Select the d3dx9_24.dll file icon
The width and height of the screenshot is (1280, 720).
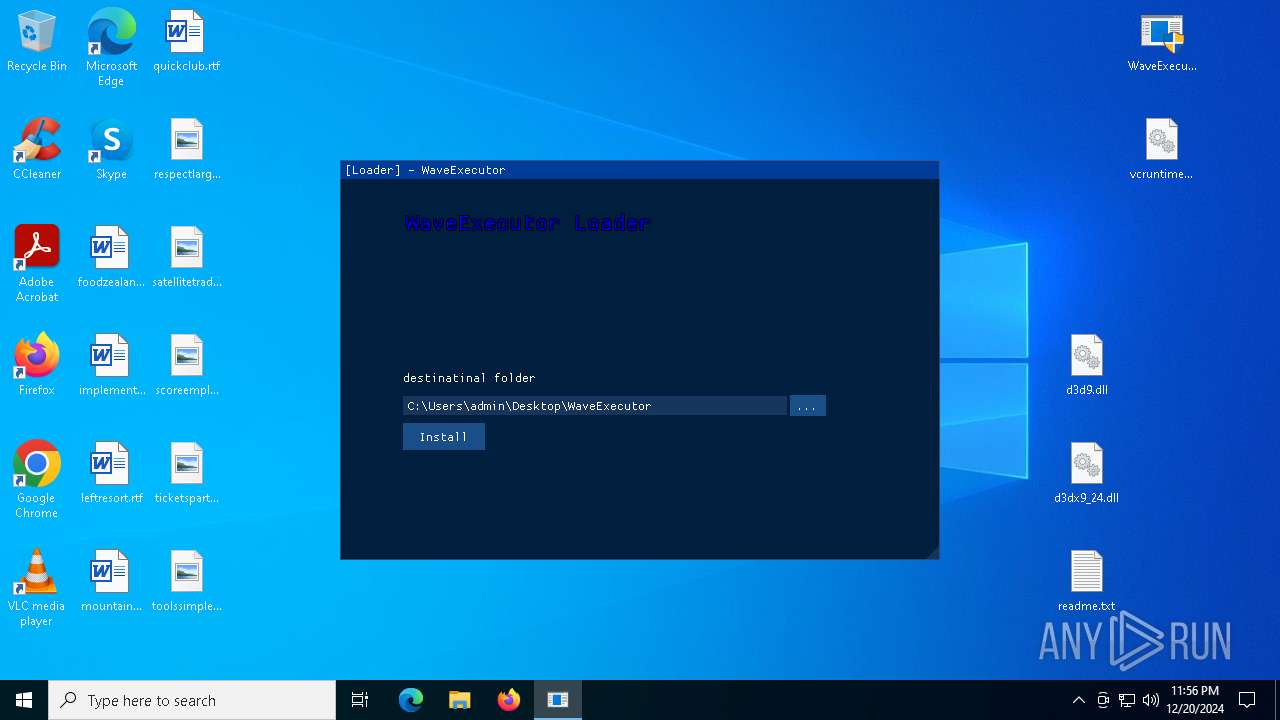[1087, 474]
